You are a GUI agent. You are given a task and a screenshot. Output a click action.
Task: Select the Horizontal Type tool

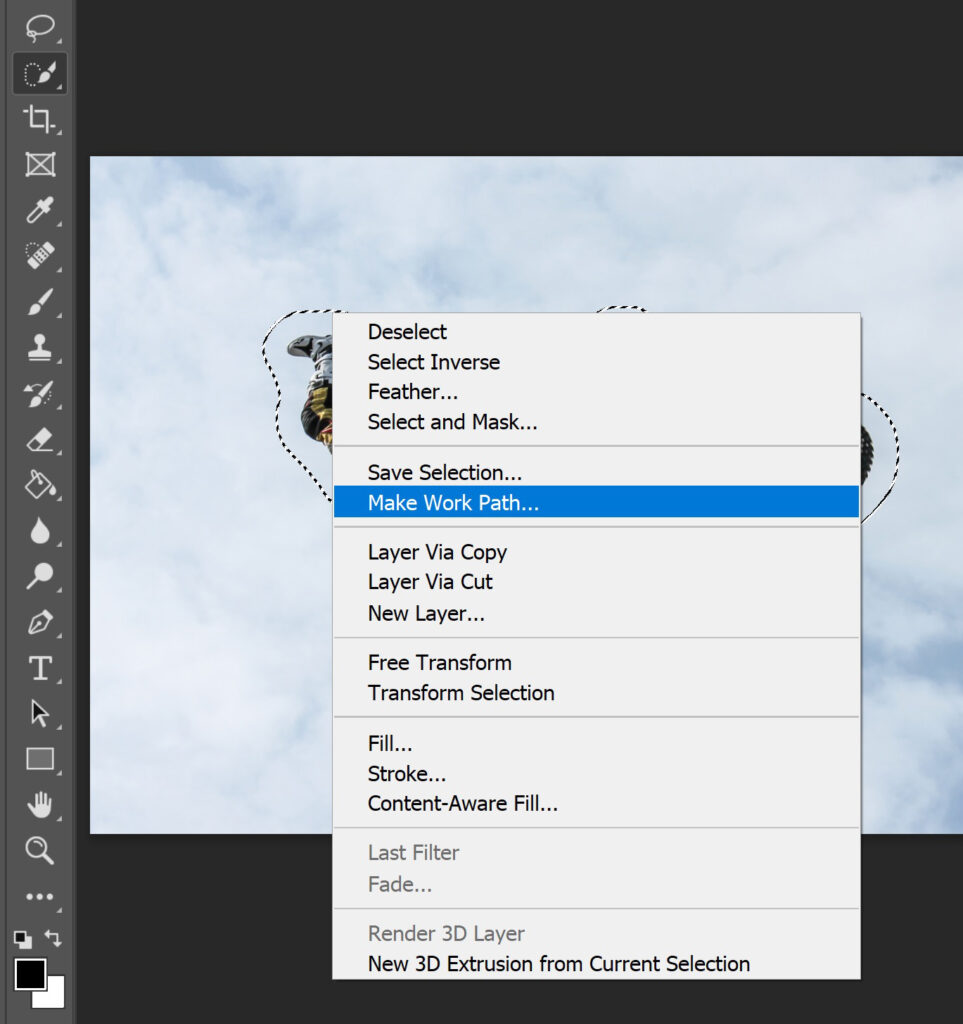pyautogui.click(x=40, y=668)
